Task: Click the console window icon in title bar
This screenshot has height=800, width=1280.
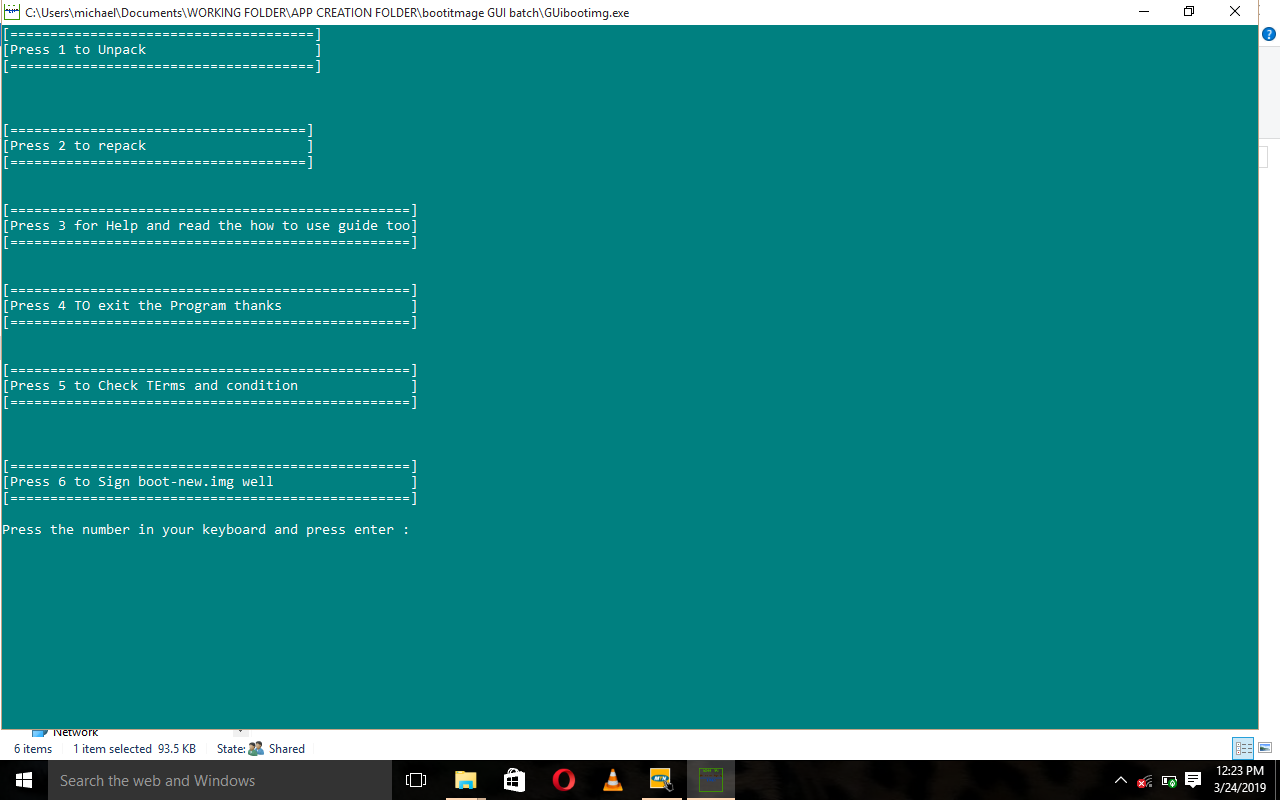Action: coord(12,12)
